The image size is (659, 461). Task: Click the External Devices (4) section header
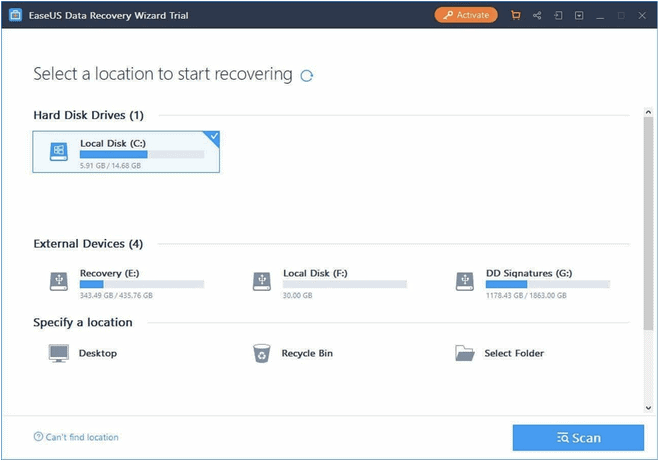click(x=88, y=244)
